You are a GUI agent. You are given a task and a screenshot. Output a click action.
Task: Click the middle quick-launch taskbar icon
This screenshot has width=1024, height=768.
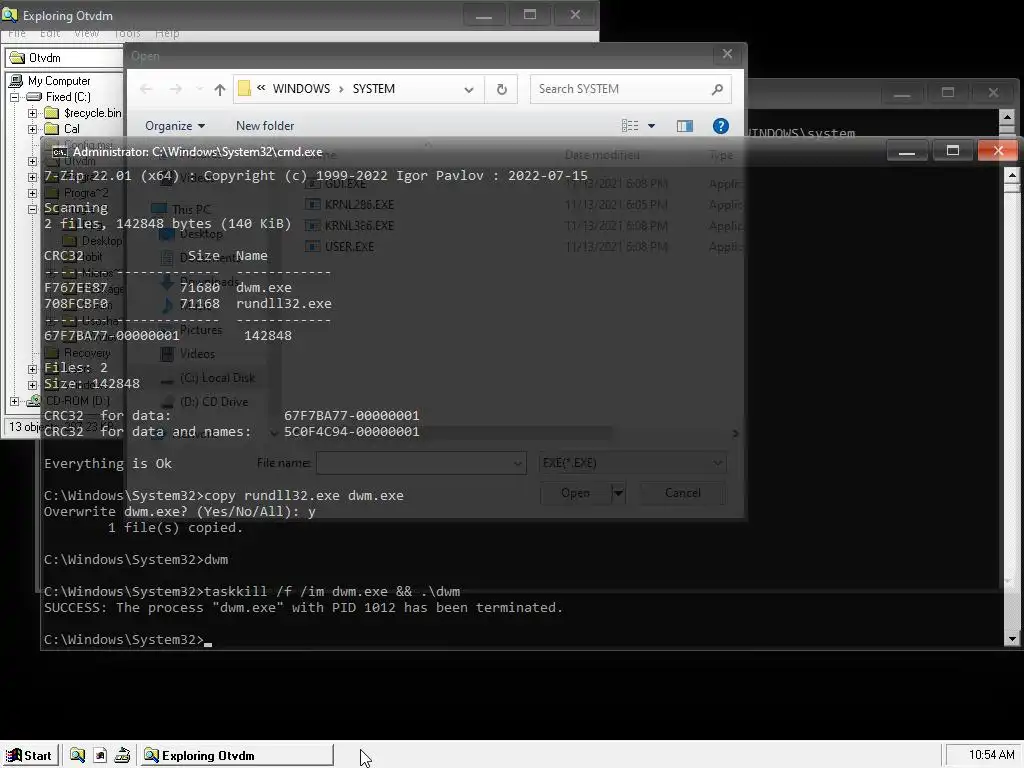pos(100,756)
